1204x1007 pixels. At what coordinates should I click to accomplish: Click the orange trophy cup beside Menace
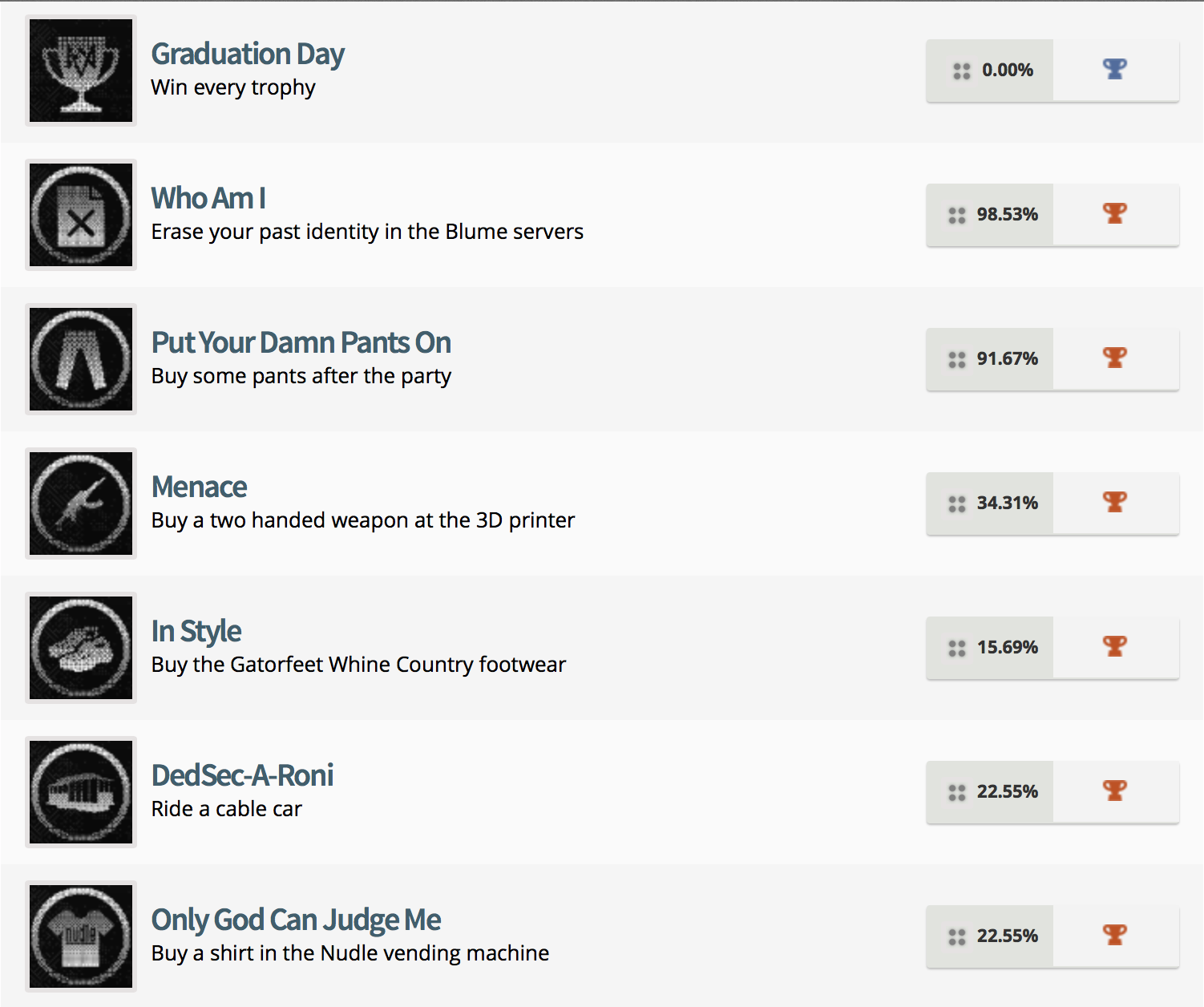click(1115, 503)
